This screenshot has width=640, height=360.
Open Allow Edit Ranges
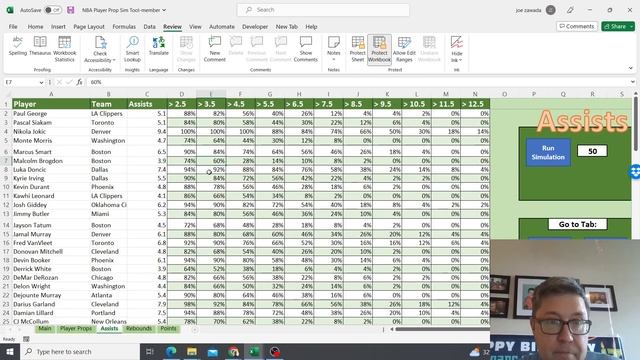coord(404,49)
